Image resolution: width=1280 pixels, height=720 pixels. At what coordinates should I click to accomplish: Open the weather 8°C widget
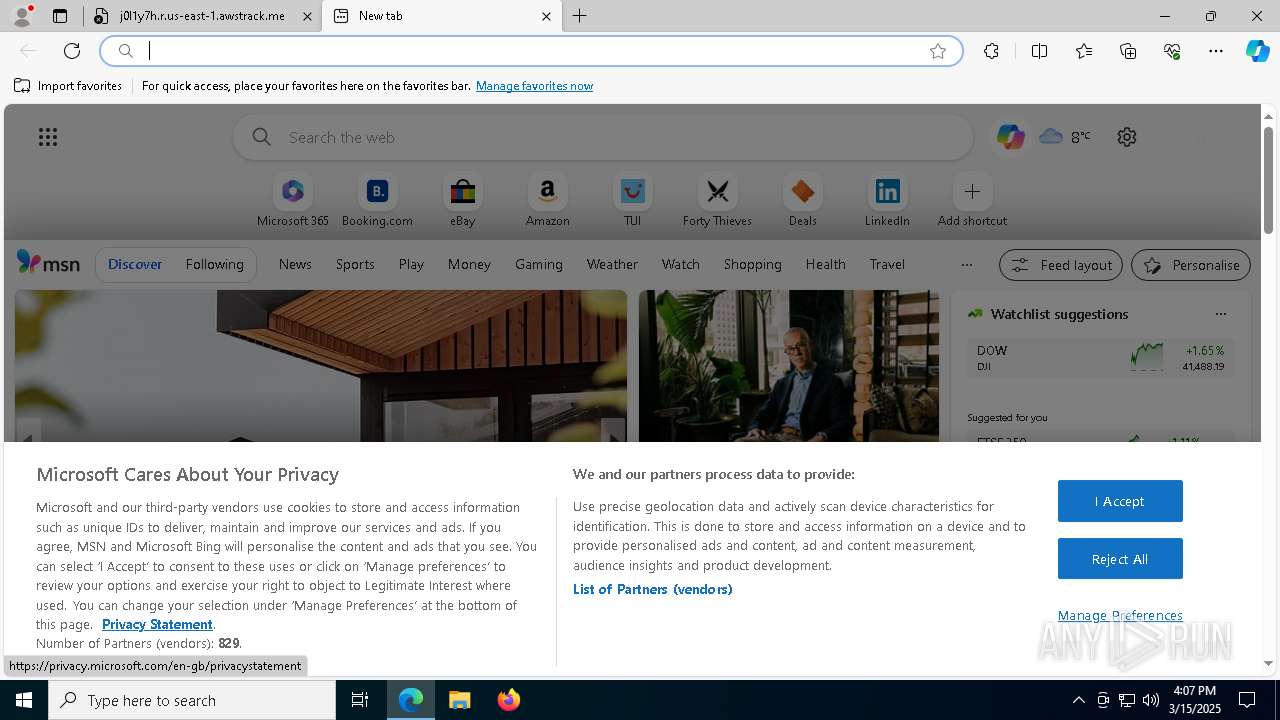1065,137
